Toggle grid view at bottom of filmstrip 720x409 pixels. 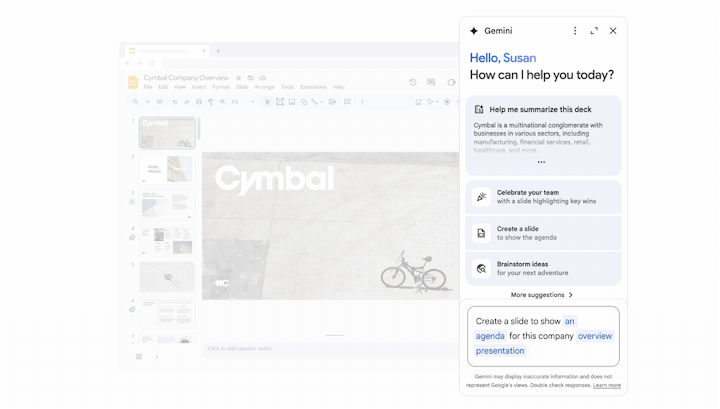point(139,357)
